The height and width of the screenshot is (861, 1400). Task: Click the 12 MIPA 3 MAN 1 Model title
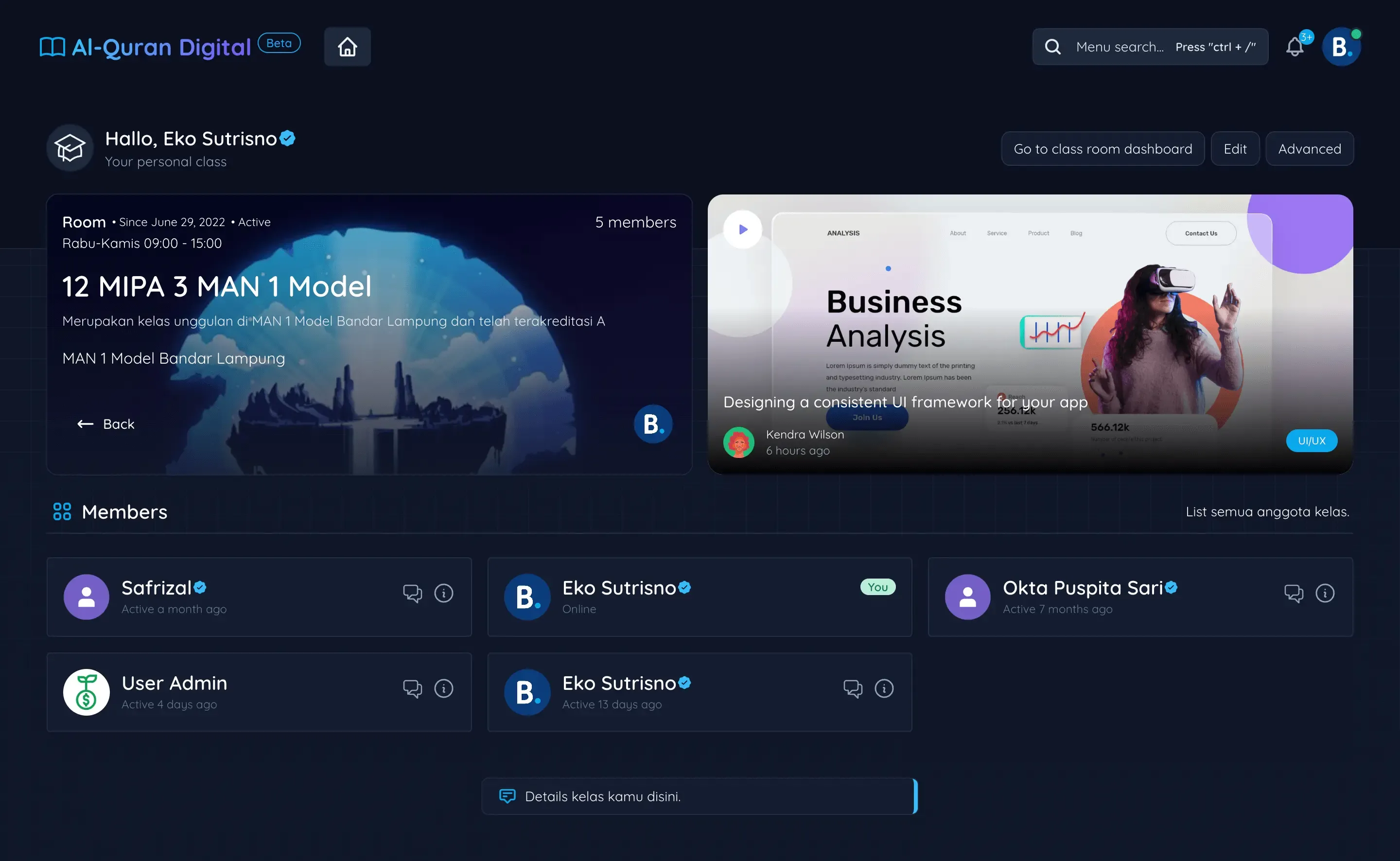tap(216, 286)
